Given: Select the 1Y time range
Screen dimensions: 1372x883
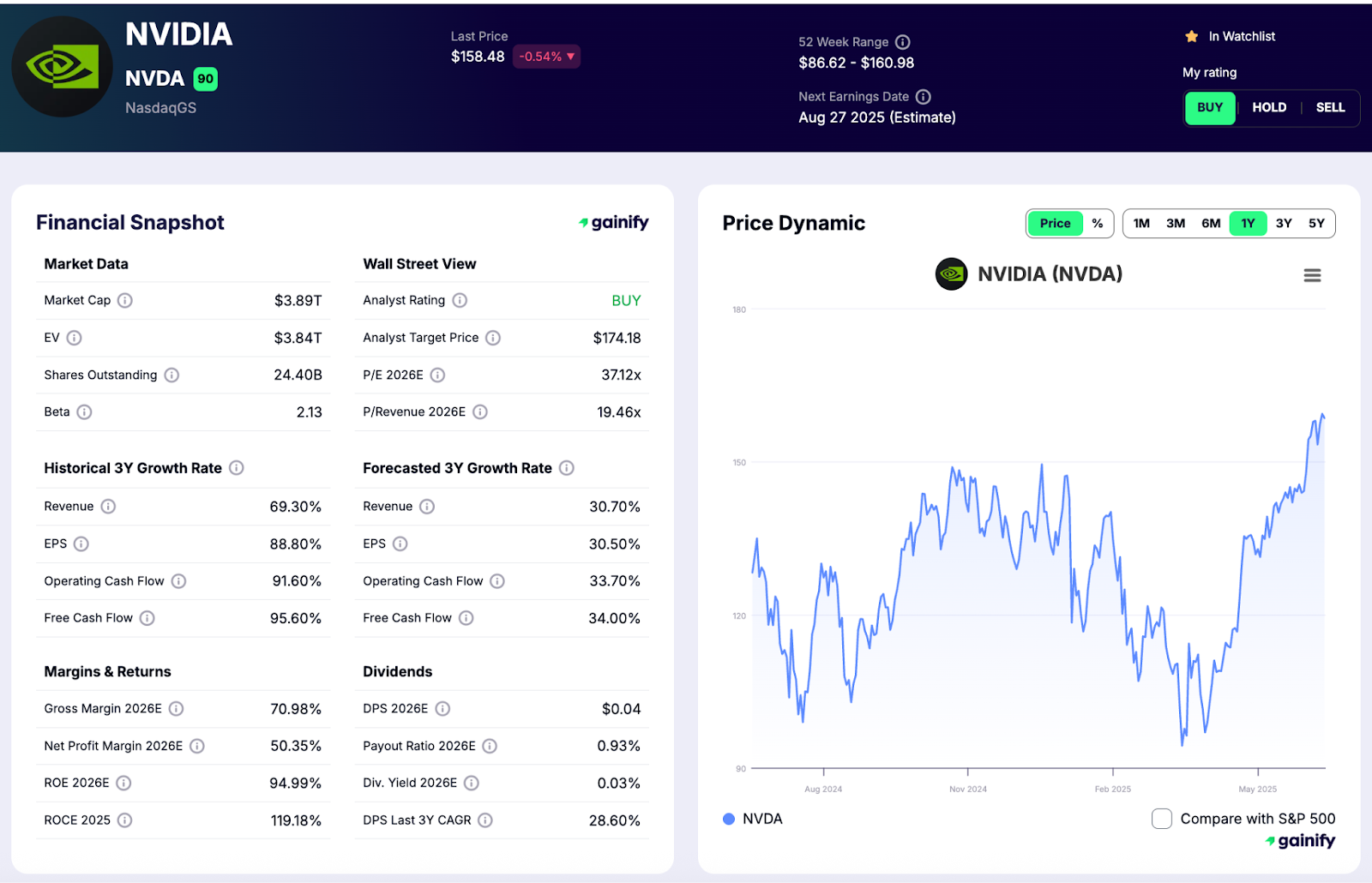Looking at the screenshot, I should pos(1248,224).
